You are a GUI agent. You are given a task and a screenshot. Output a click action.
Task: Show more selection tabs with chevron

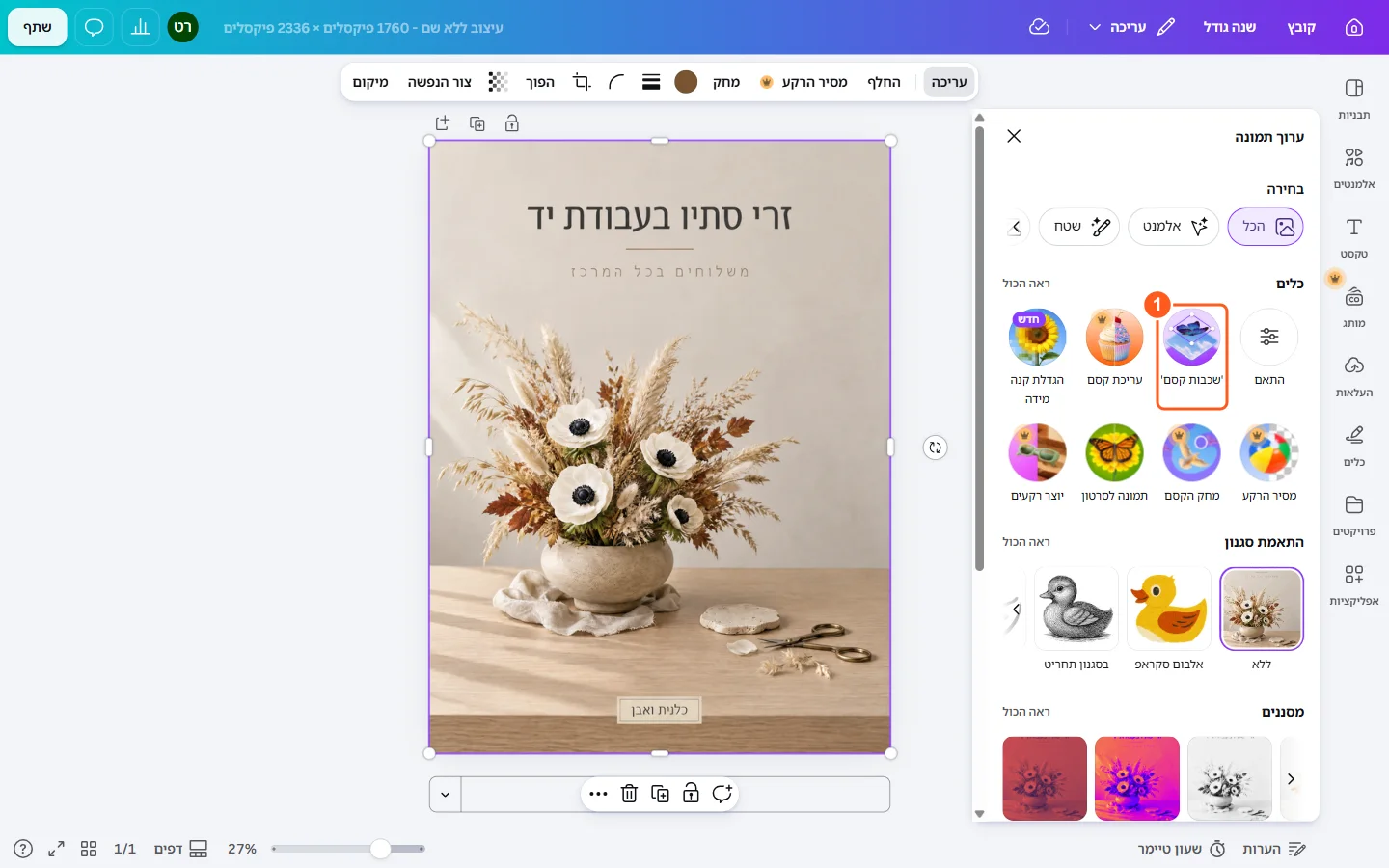pyautogui.click(x=1016, y=228)
